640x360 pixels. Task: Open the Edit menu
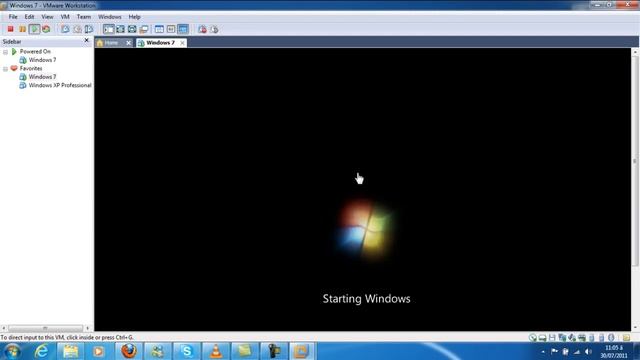click(x=29, y=17)
